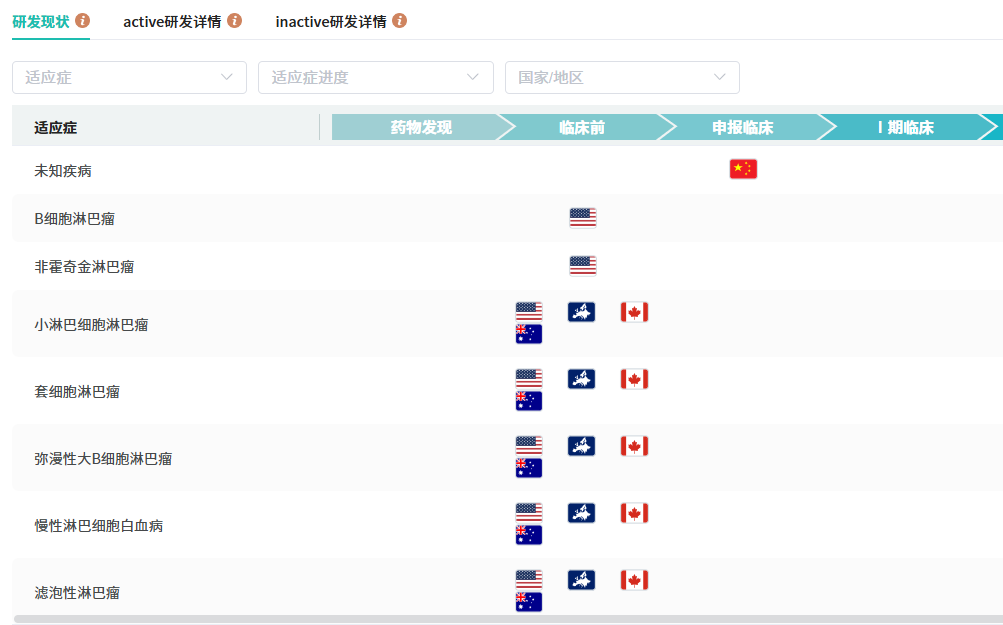Click the Australia flag in 弥漫性大B细胞淋巴瘤 row

[x=529, y=468]
